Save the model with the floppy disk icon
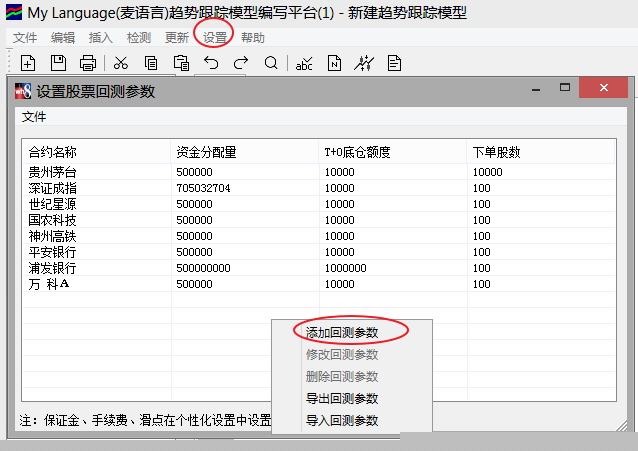638x451 pixels. pos(58,64)
